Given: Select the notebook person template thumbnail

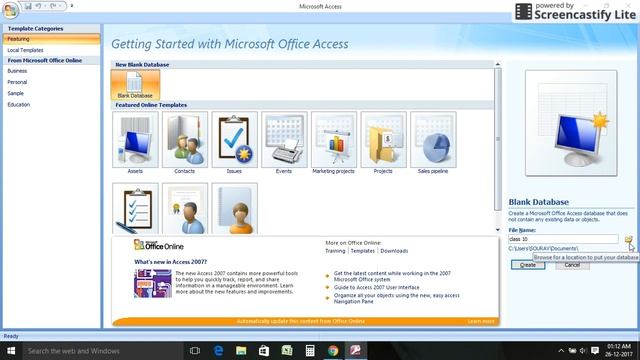Looking at the screenshot, I should pyautogui.click(x=234, y=209).
